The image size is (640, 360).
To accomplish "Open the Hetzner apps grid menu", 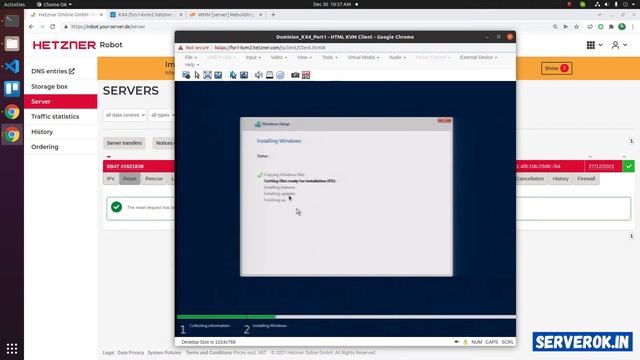I will click(594, 45).
